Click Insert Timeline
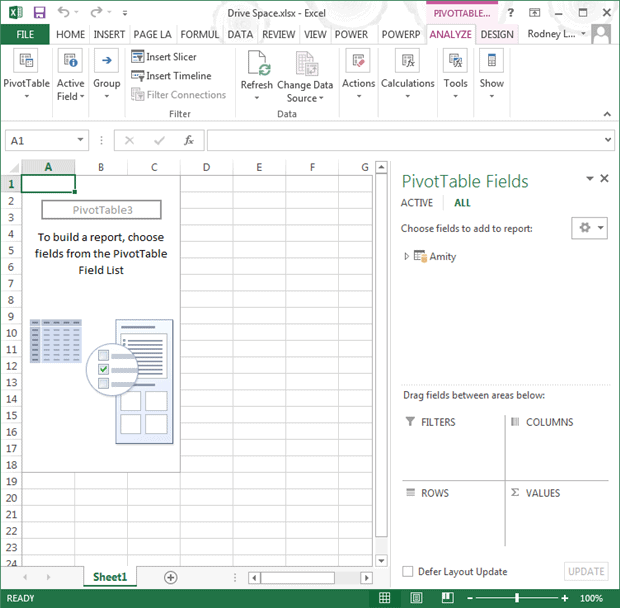620x608 pixels. 171,76
